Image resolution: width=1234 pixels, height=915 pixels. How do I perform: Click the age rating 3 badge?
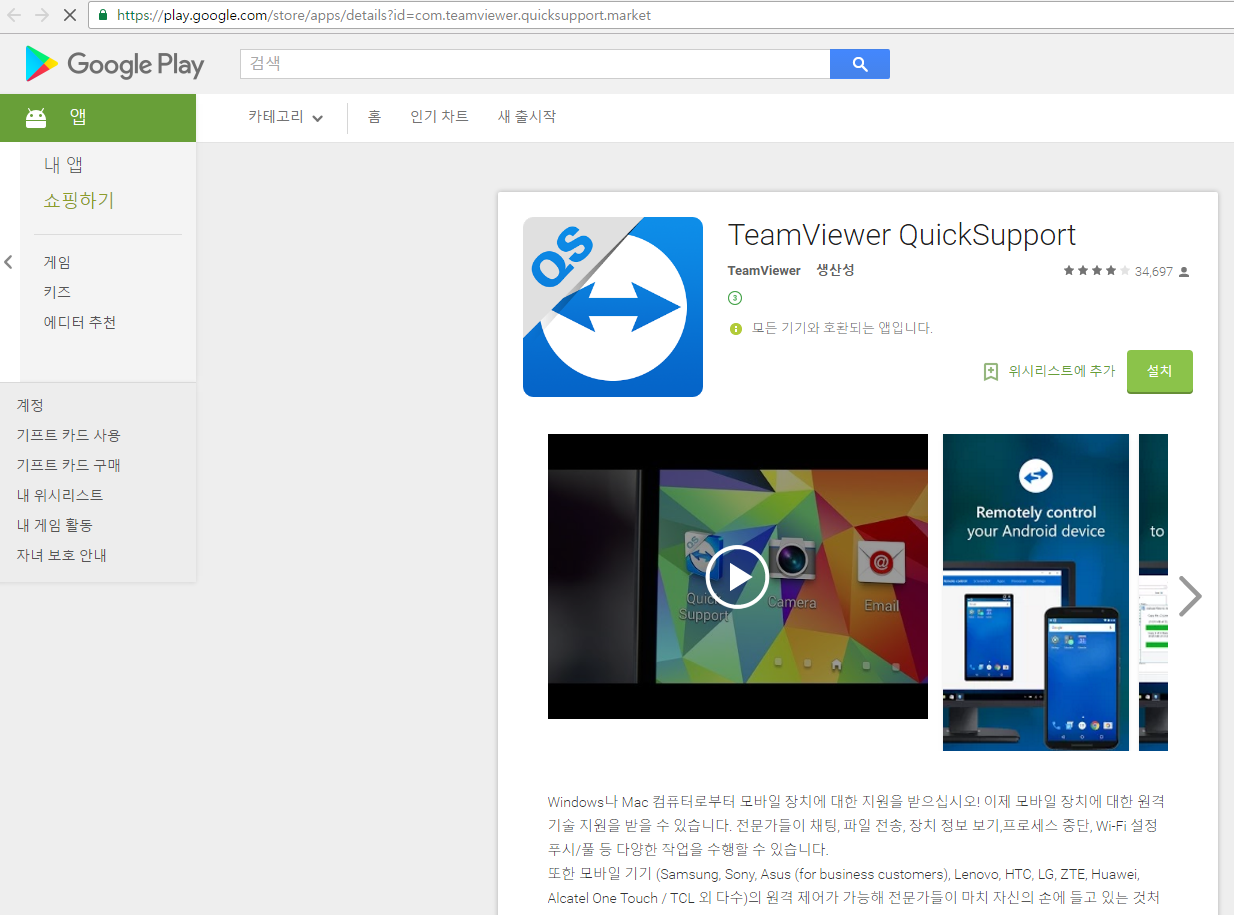coord(735,298)
